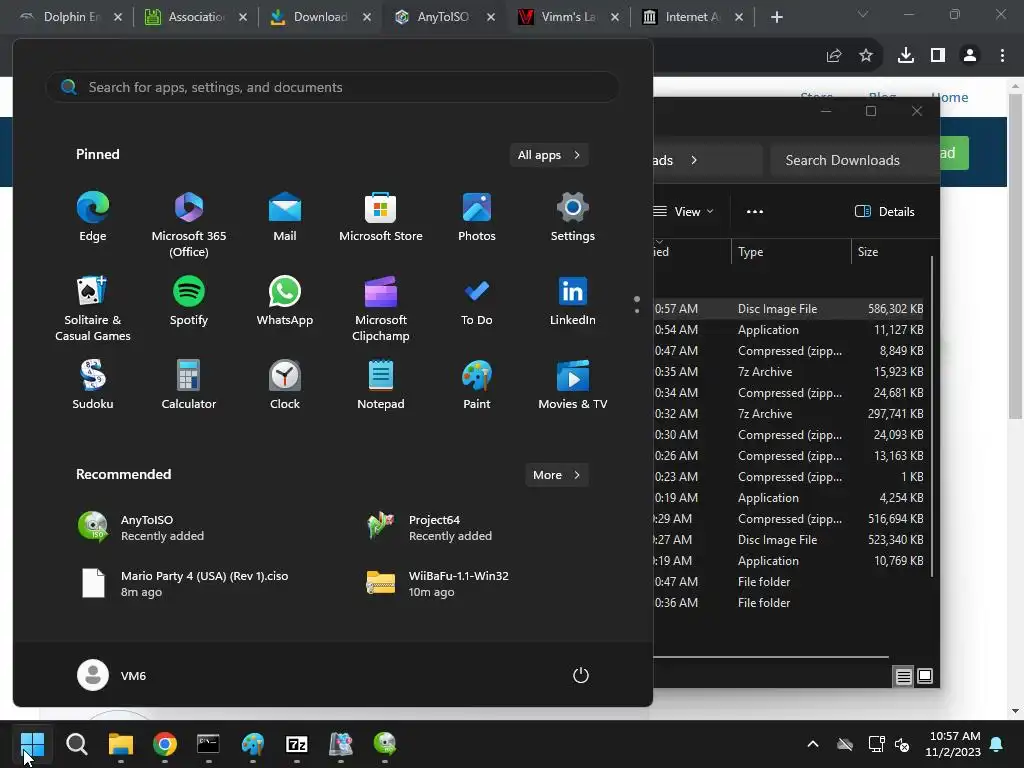
Task: Open Solitaire & Casual Games
Action: pyautogui.click(x=93, y=308)
